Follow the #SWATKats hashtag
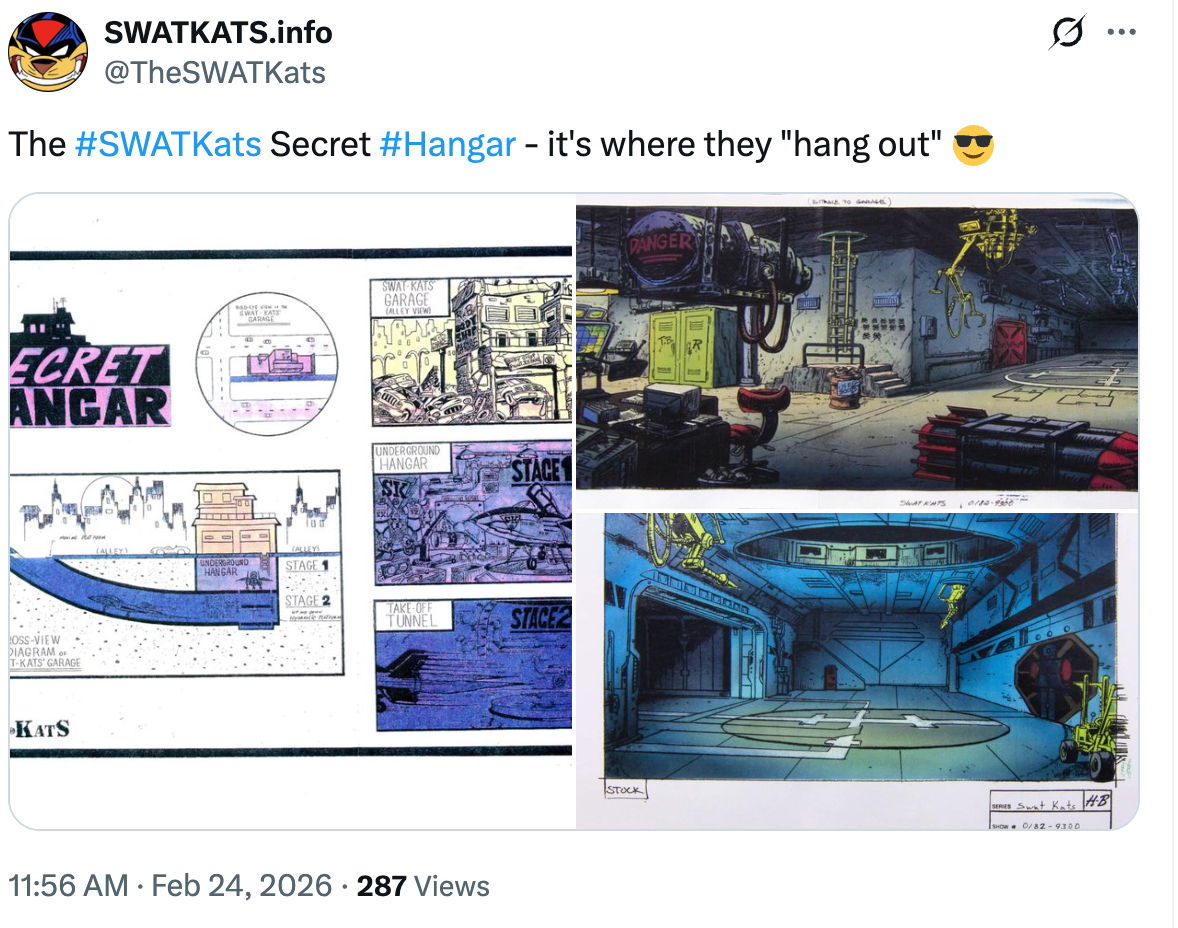Viewport: 1178px width, 928px height. tap(168, 144)
